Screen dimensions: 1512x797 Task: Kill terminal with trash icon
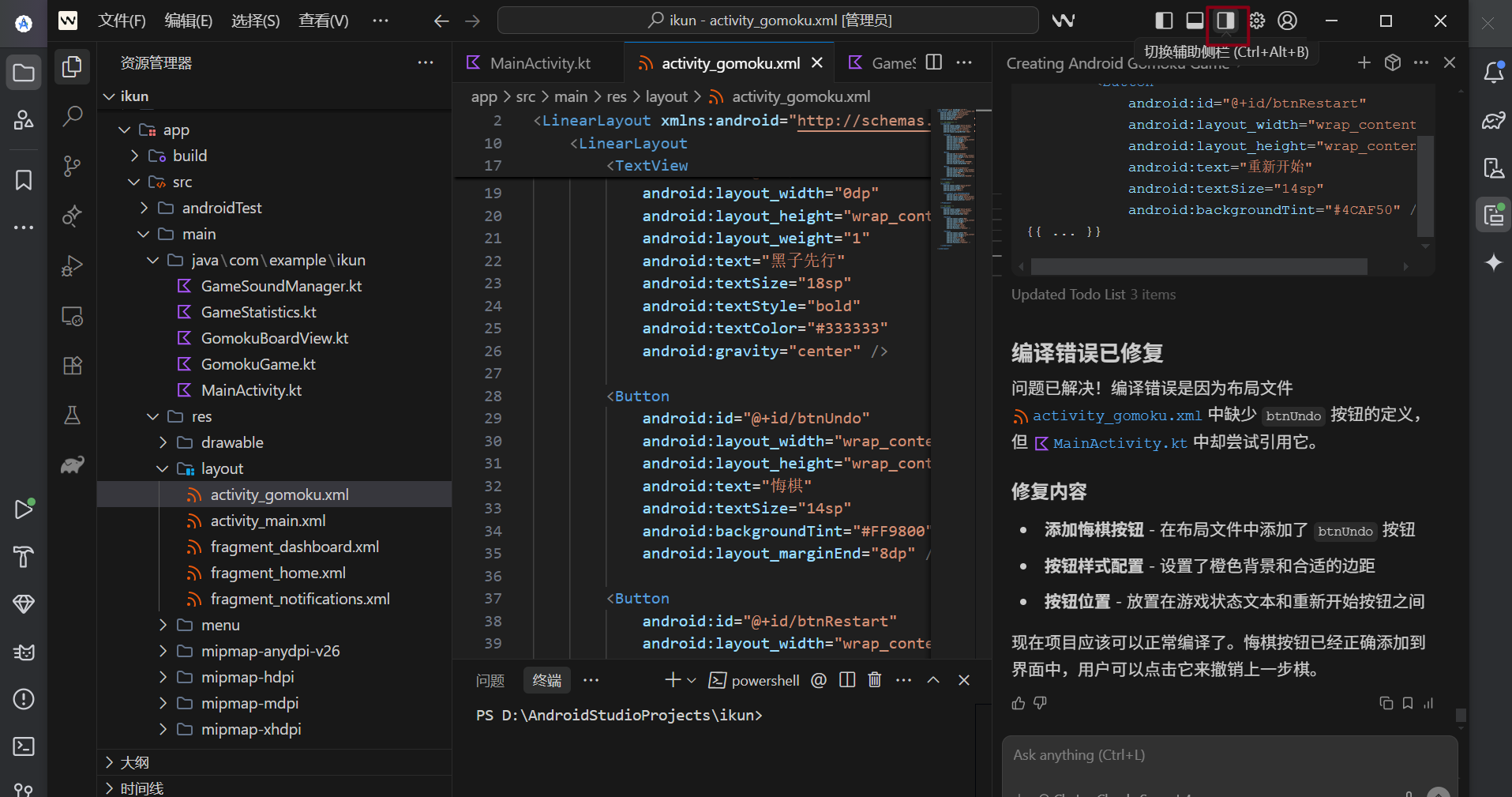[875, 680]
